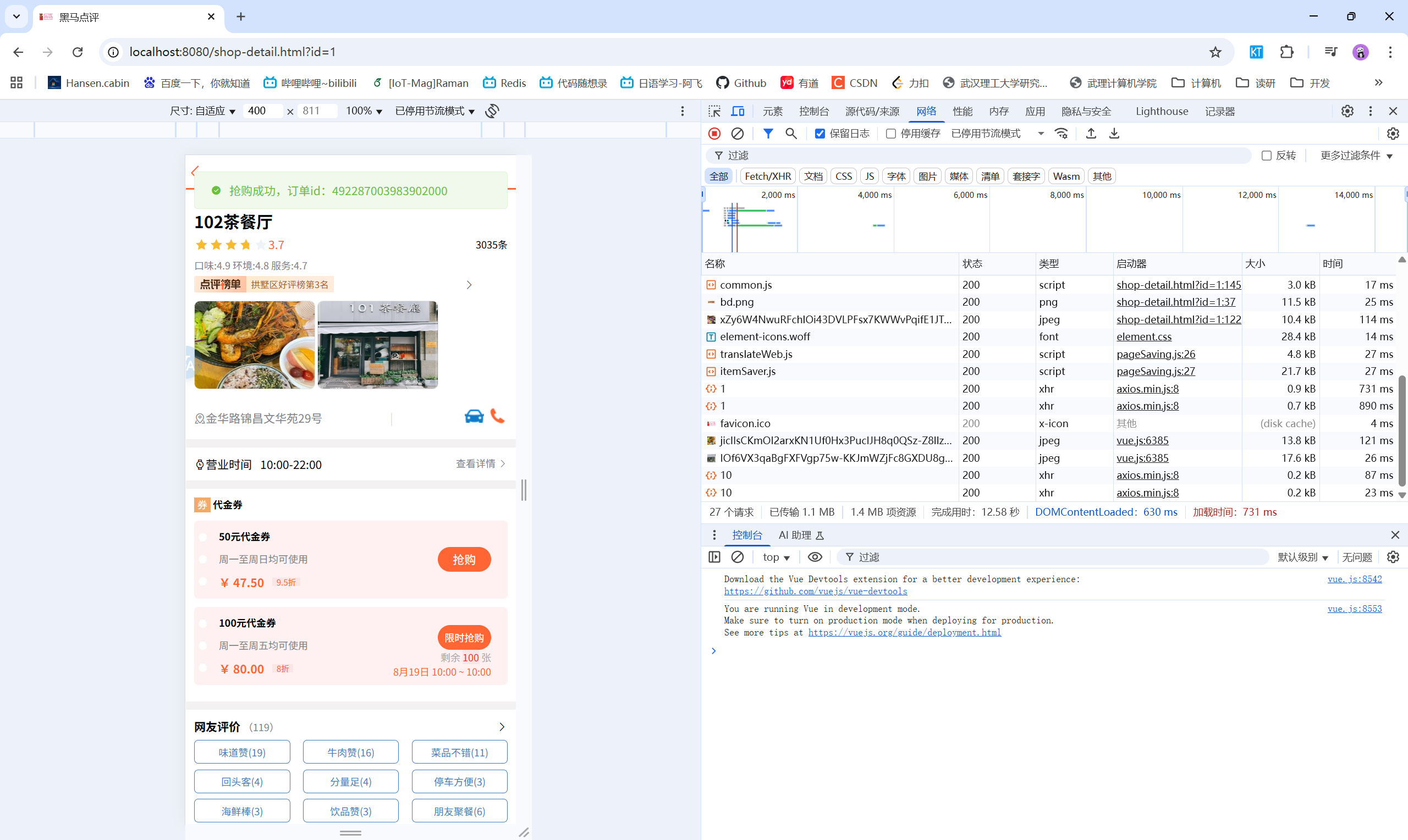This screenshot has height=840, width=1408.
Task: Click the phone call icon on shop page
Action: pos(497,416)
